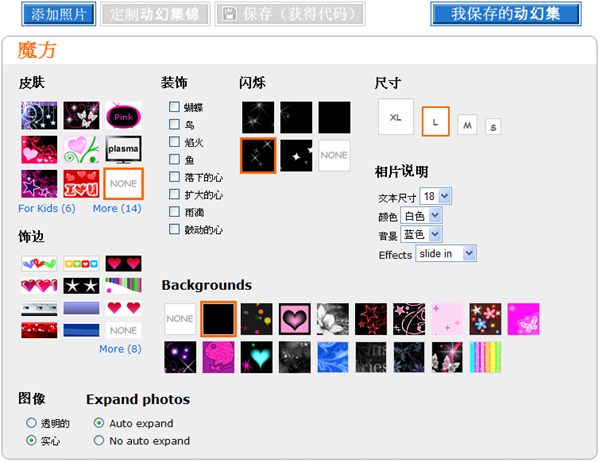Select the white stars on black border
This screenshot has width=599, height=462.
coord(81,286)
